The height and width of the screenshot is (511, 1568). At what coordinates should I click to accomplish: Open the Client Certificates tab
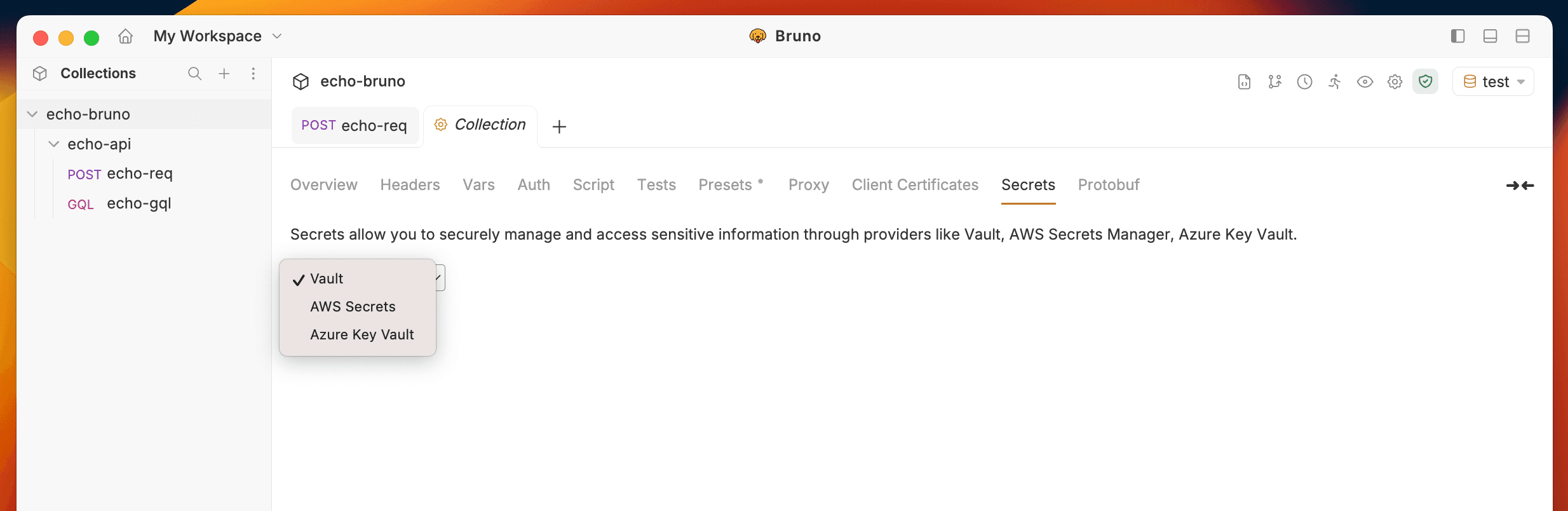(x=915, y=185)
